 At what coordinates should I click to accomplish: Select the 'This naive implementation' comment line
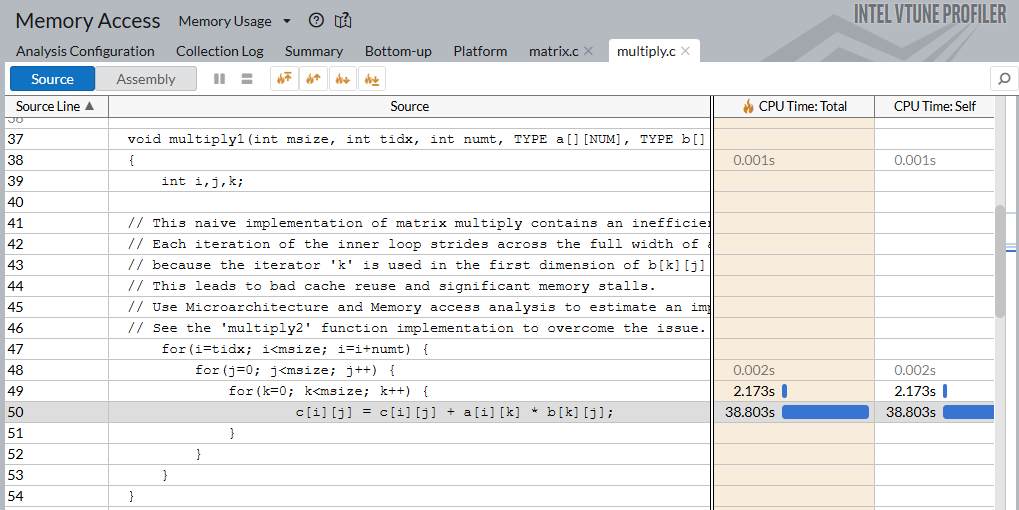point(419,223)
